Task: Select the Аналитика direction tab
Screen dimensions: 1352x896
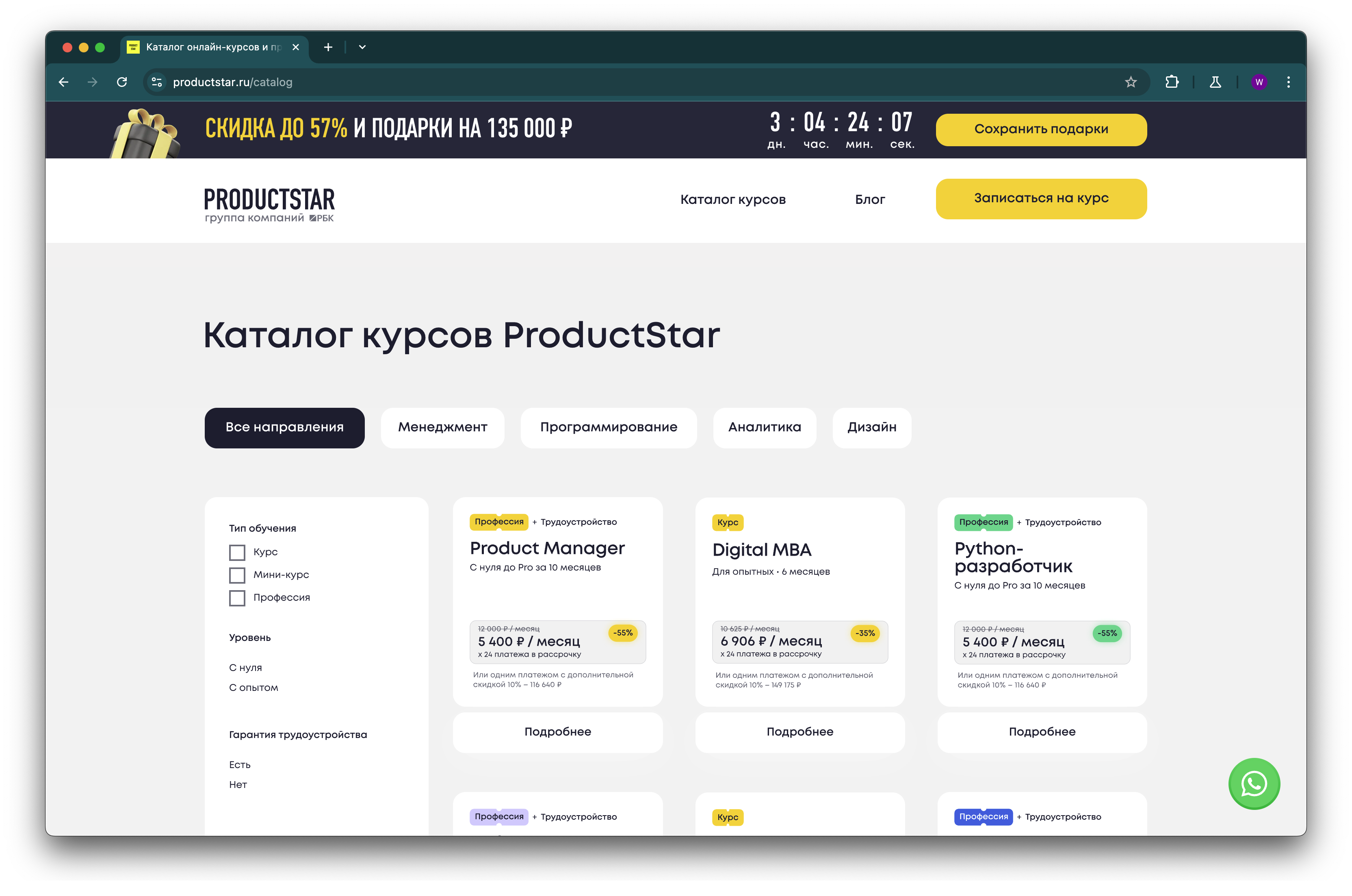Action: coord(765,427)
